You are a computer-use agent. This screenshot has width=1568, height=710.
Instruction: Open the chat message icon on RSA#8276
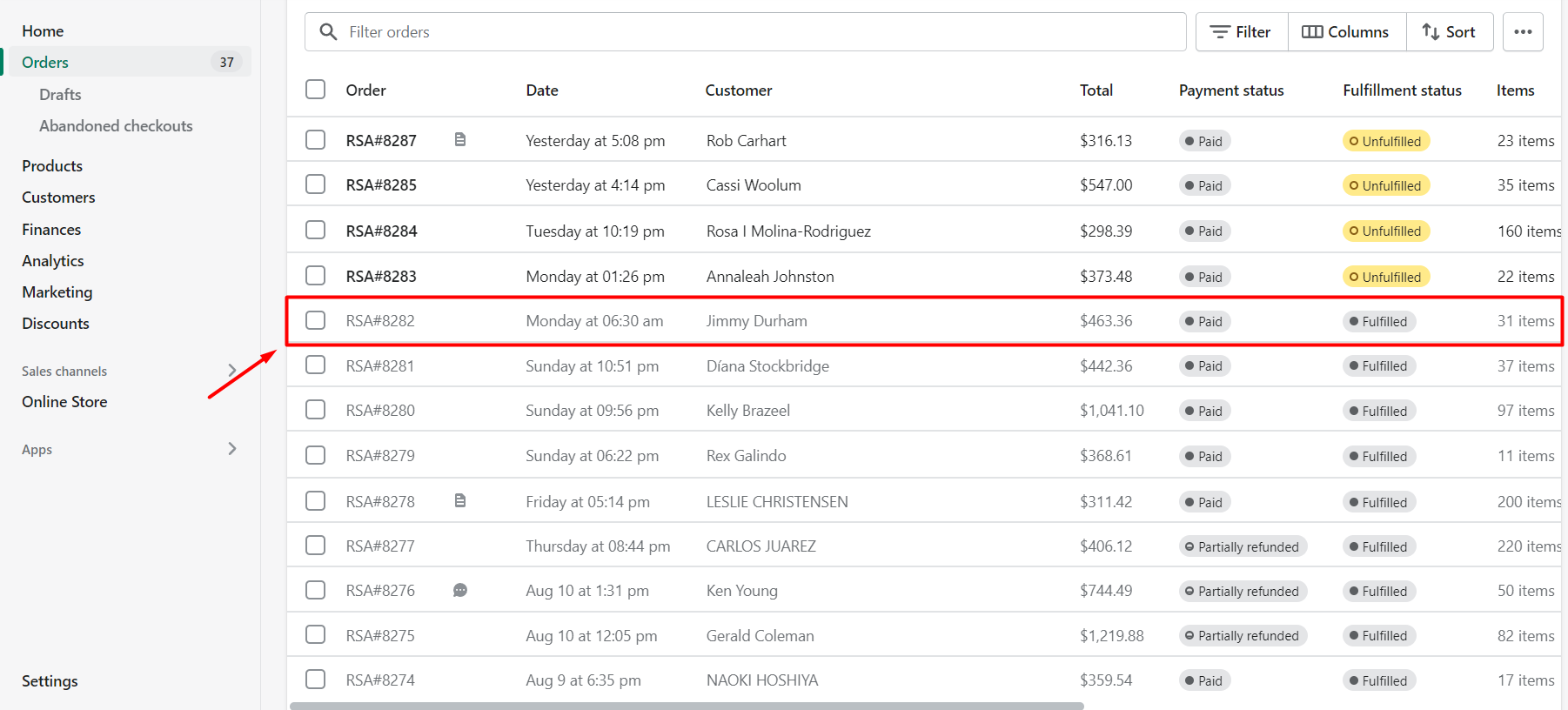(460, 590)
